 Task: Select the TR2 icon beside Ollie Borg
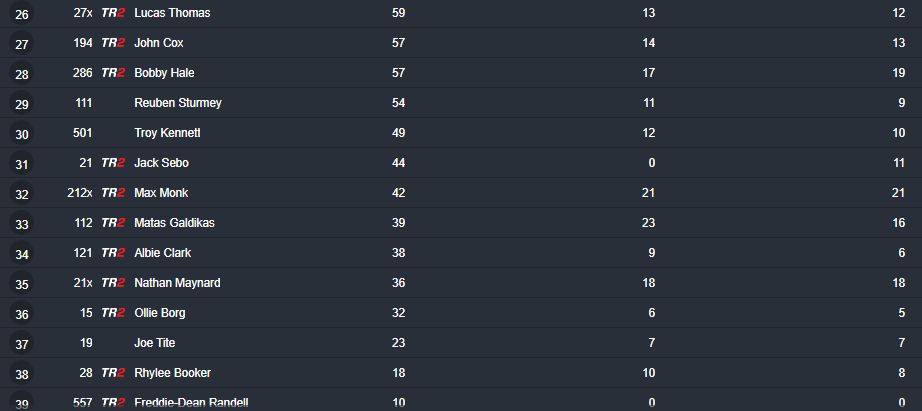(x=113, y=313)
